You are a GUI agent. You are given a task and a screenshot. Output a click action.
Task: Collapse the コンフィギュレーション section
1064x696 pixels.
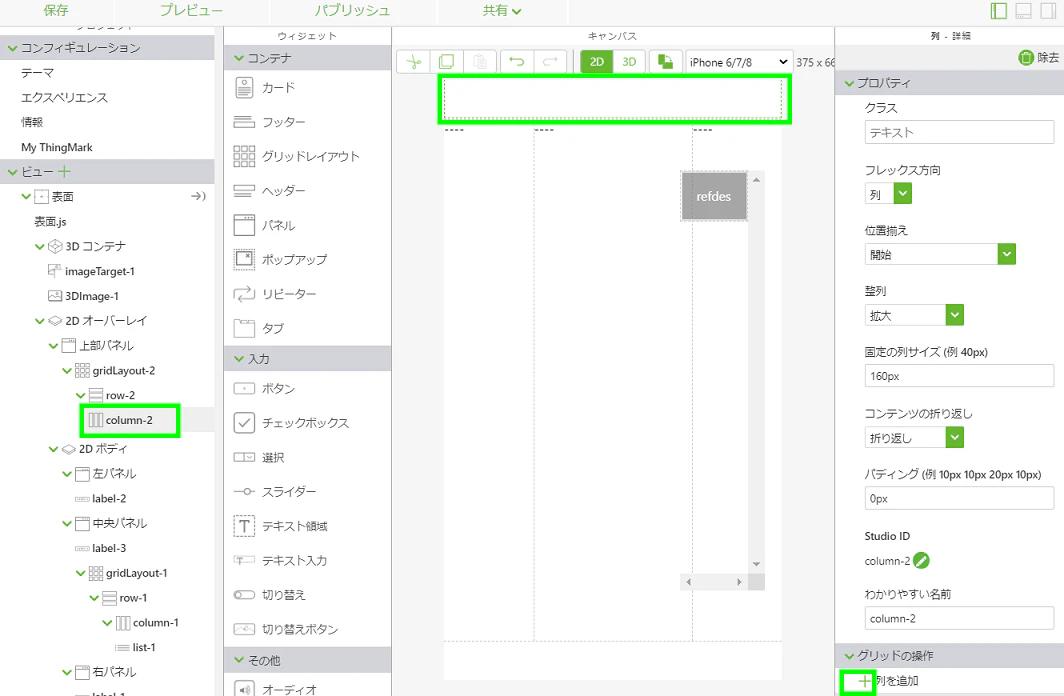12,48
